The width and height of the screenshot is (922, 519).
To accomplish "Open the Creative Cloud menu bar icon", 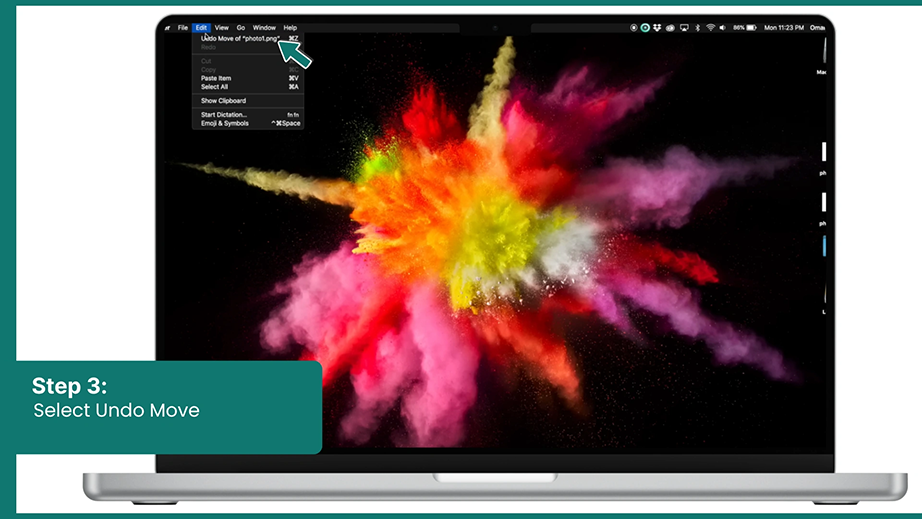I will (670, 28).
